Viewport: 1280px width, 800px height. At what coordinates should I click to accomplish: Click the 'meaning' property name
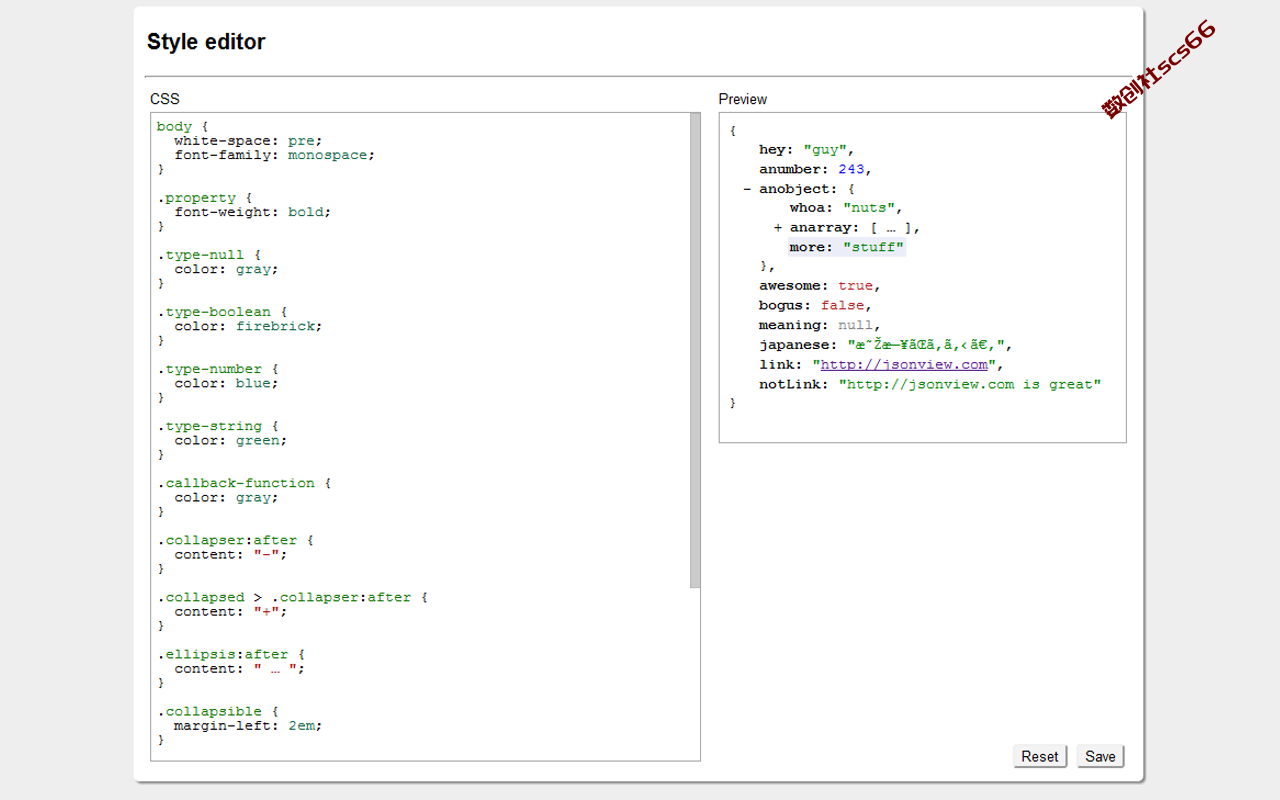click(789, 325)
